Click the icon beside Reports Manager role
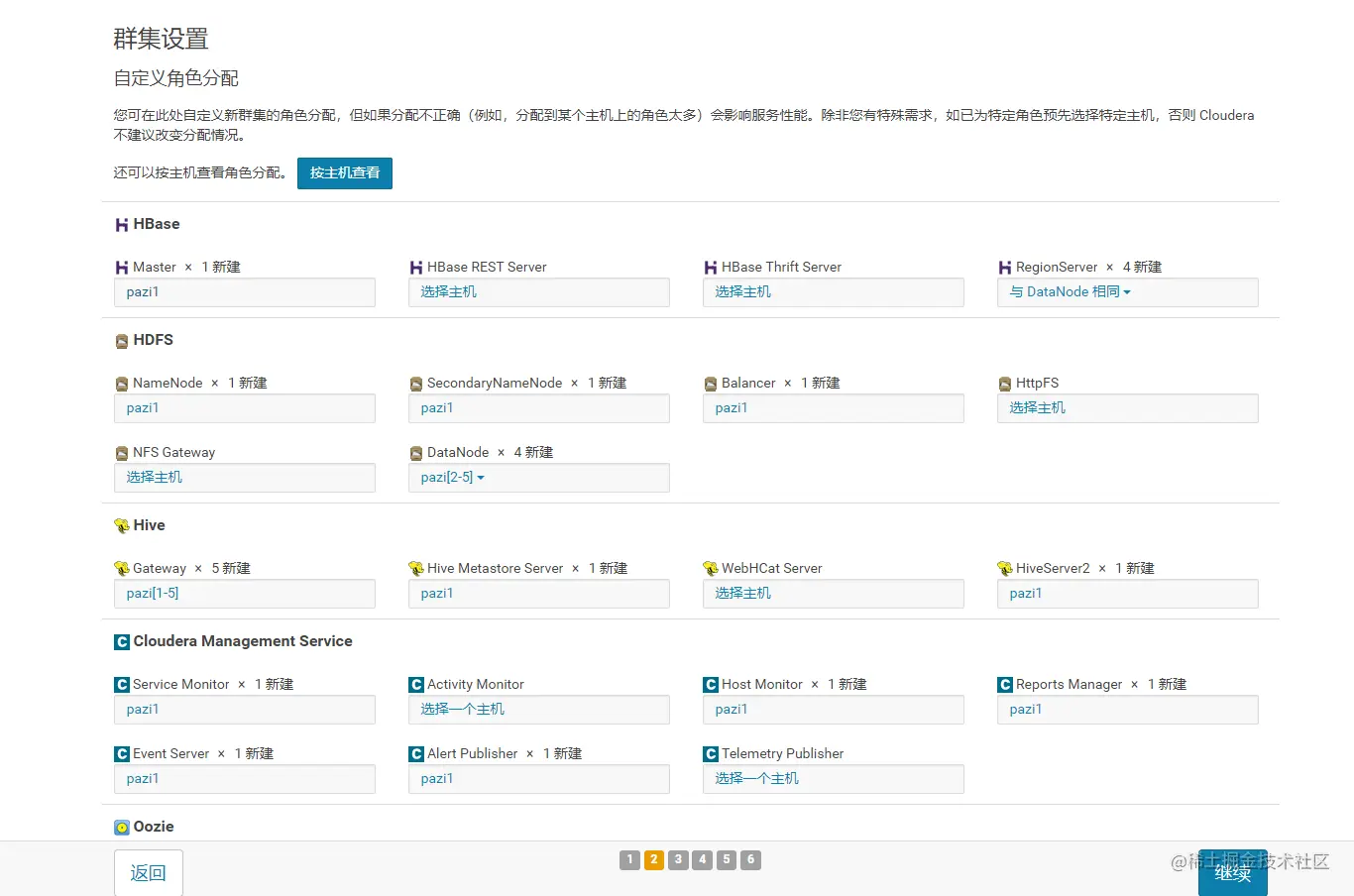This screenshot has width=1354, height=896. tap(1005, 685)
